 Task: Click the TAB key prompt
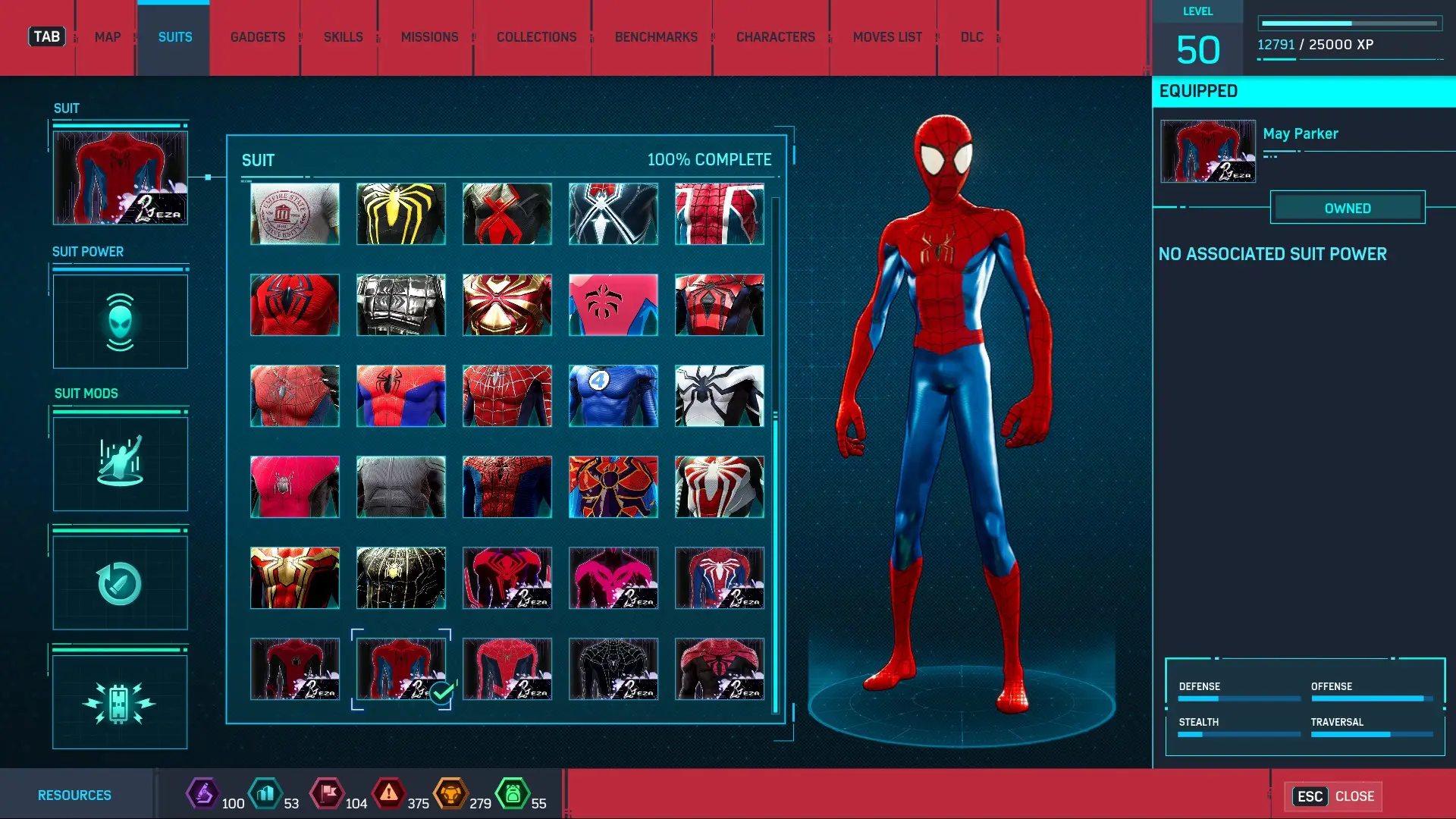click(47, 36)
